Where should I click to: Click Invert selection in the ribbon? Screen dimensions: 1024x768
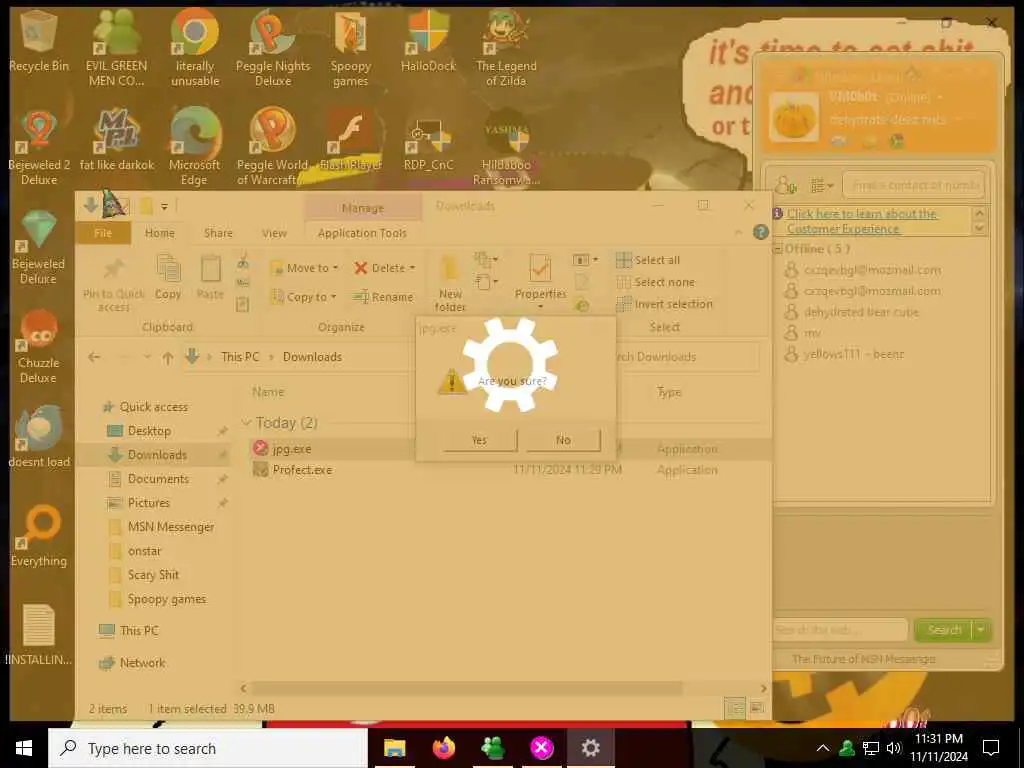coord(665,304)
